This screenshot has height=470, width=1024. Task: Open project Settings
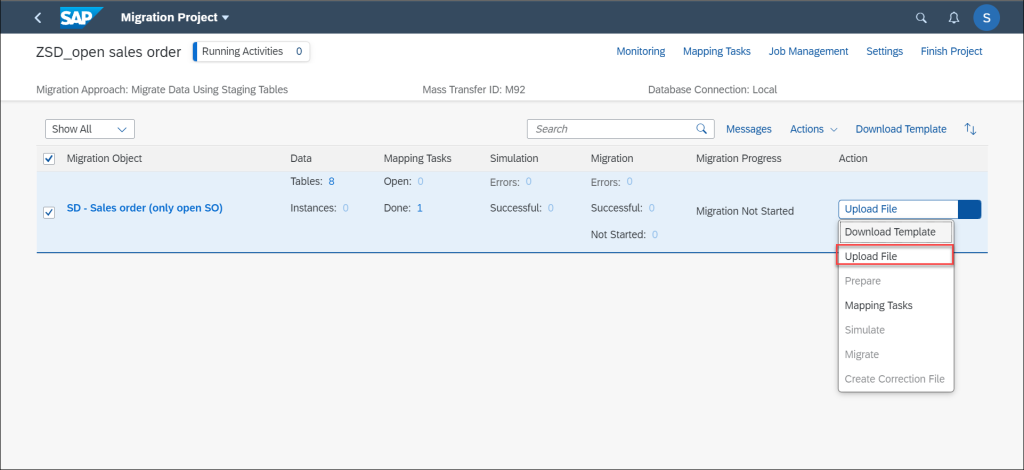point(884,51)
